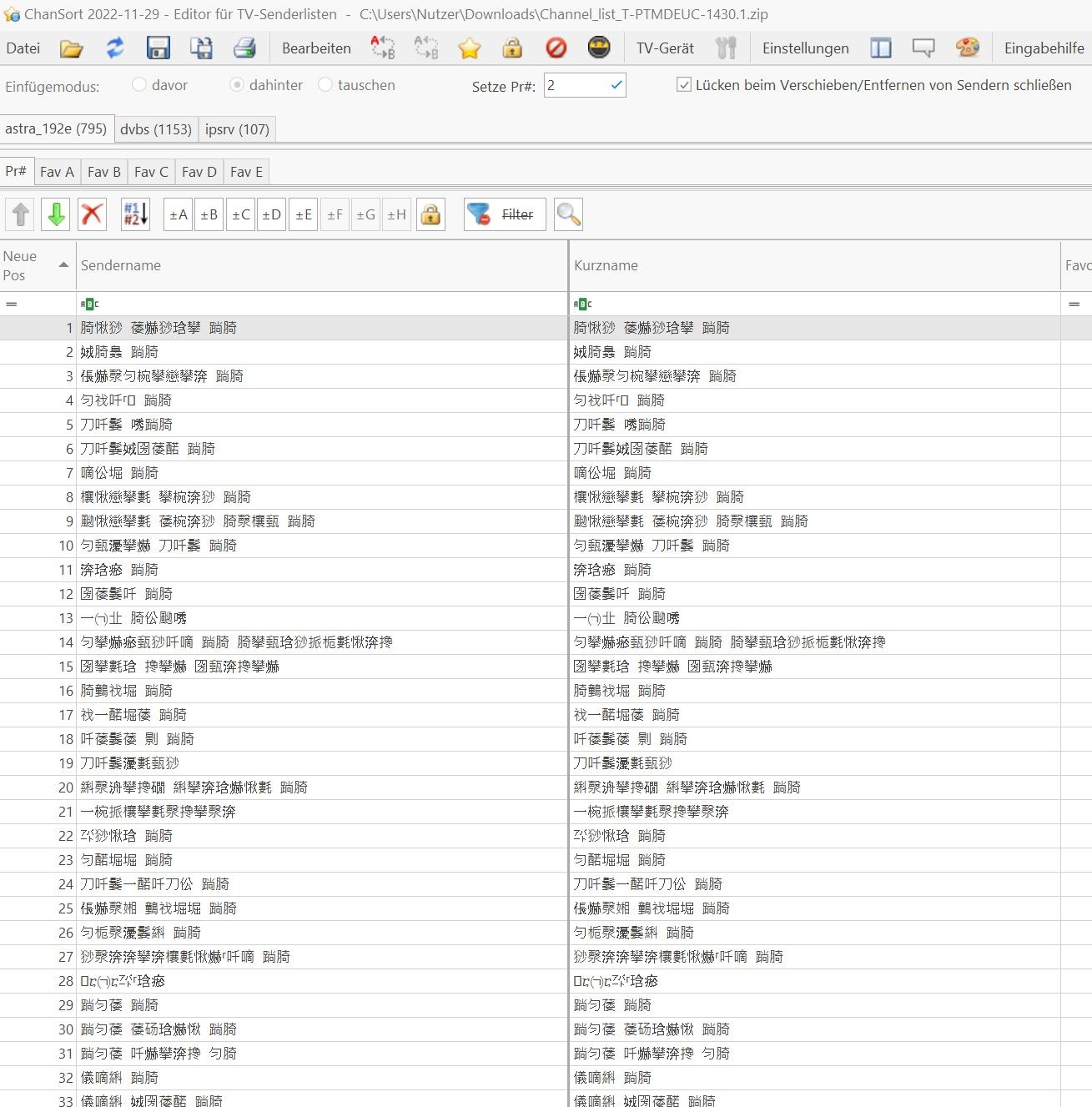Click the color palette theme icon
This screenshot has height=1107, width=1092.
click(x=967, y=48)
